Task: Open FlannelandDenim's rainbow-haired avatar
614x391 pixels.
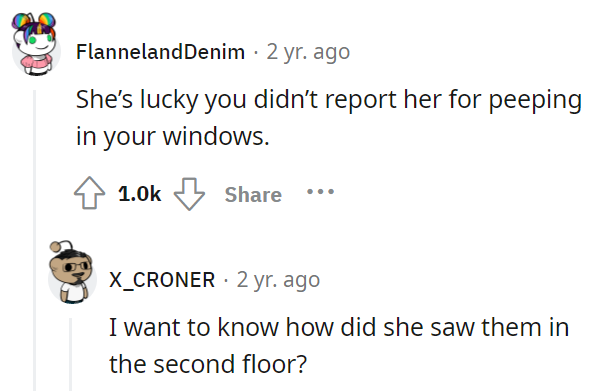Action: click(35, 44)
